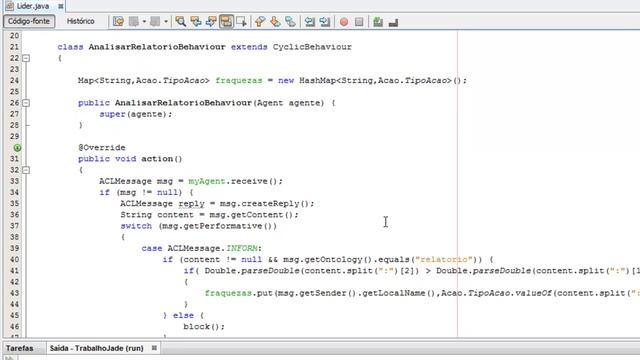640x360 pixels.
Task: Uncomment the selected lines using the toolbar icon
Action: 393,22
